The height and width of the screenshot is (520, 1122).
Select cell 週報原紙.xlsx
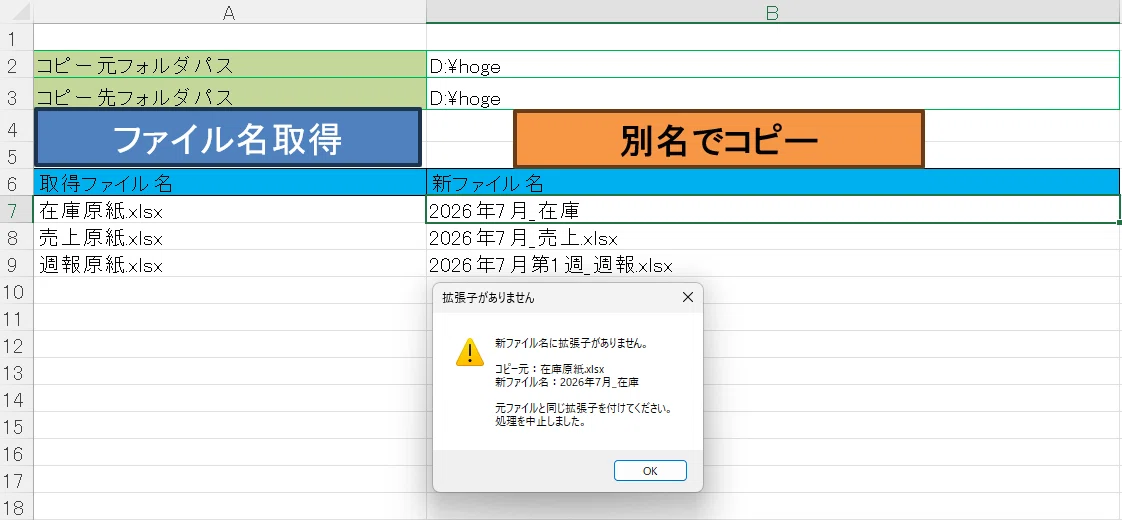click(230, 265)
